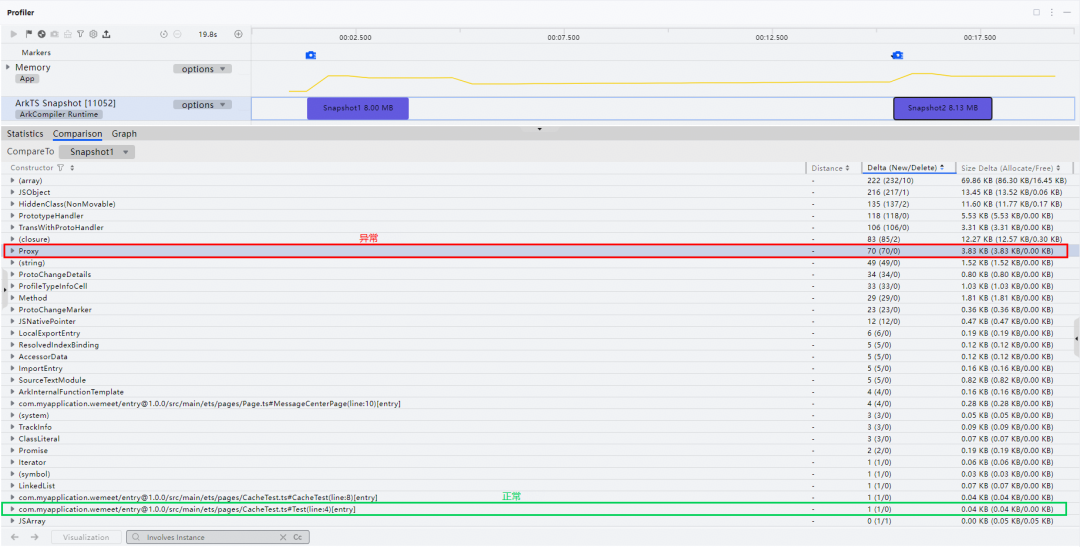Click the search magnifier icon
Viewport: 1080px width, 547px height.
tap(136, 537)
